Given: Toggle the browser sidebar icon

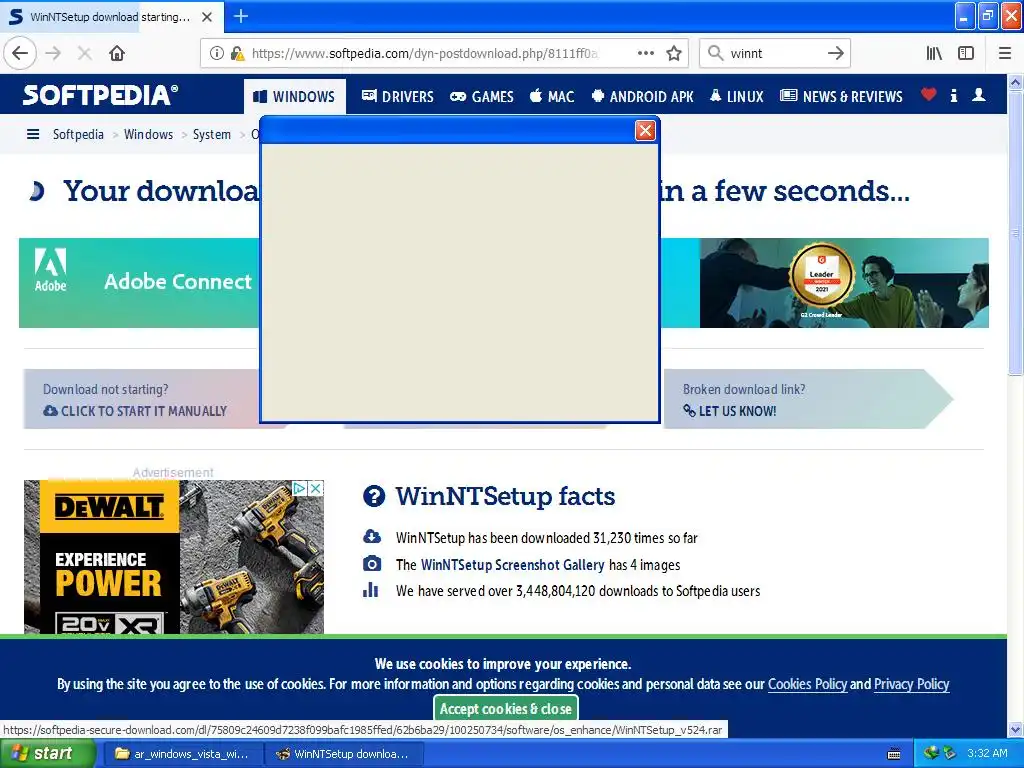Looking at the screenshot, I should point(966,54).
